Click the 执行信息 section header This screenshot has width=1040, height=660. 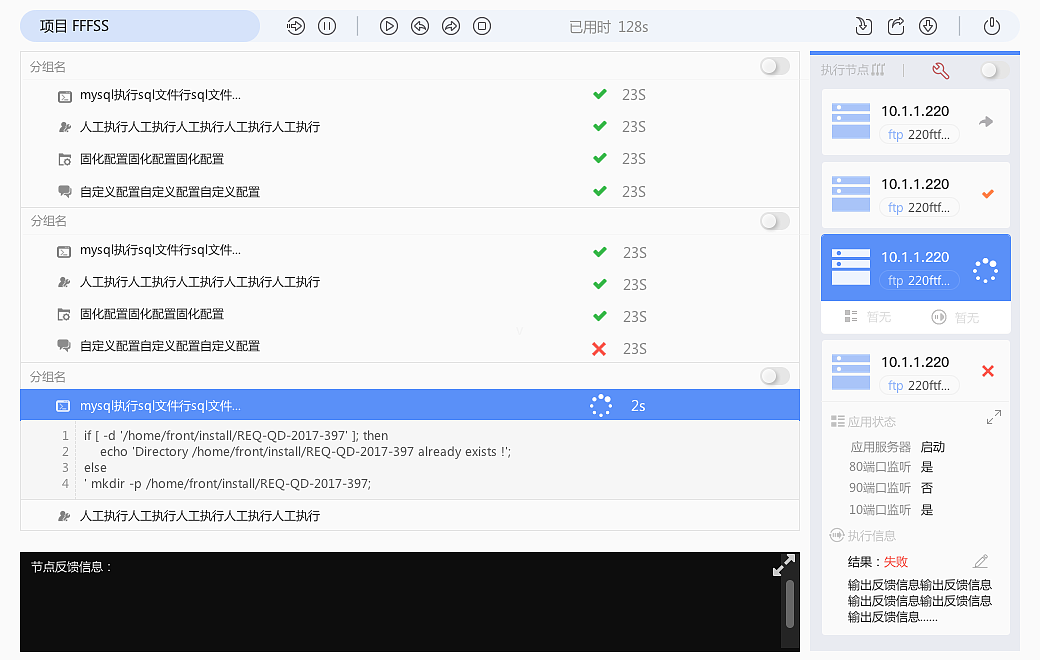(862, 535)
